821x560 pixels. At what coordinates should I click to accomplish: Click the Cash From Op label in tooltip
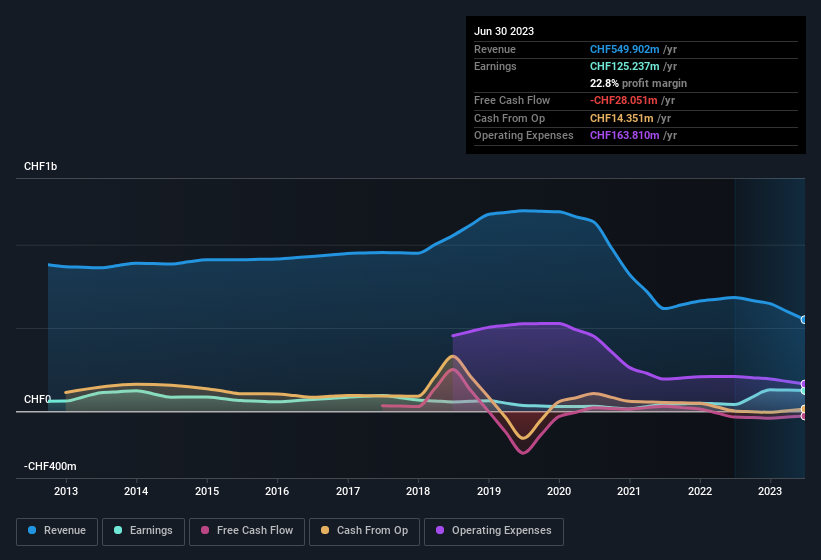coord(509,118)
